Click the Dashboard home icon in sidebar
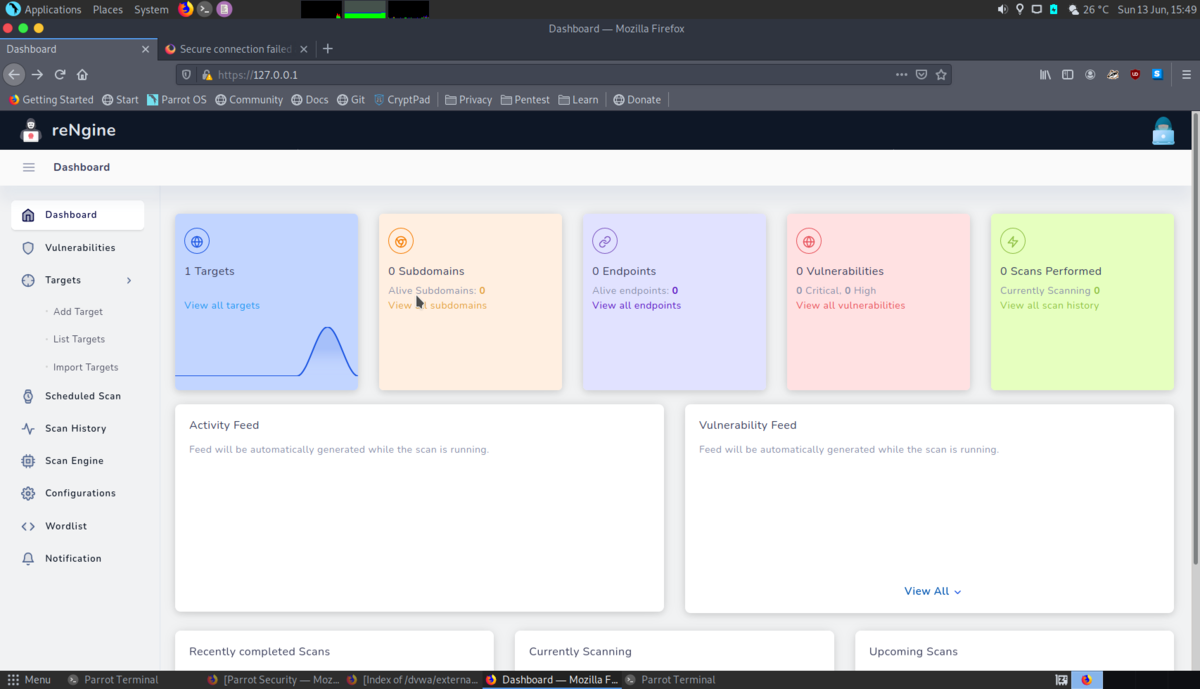The height and width of the screenshot is (689, 1200). point(28,215)
